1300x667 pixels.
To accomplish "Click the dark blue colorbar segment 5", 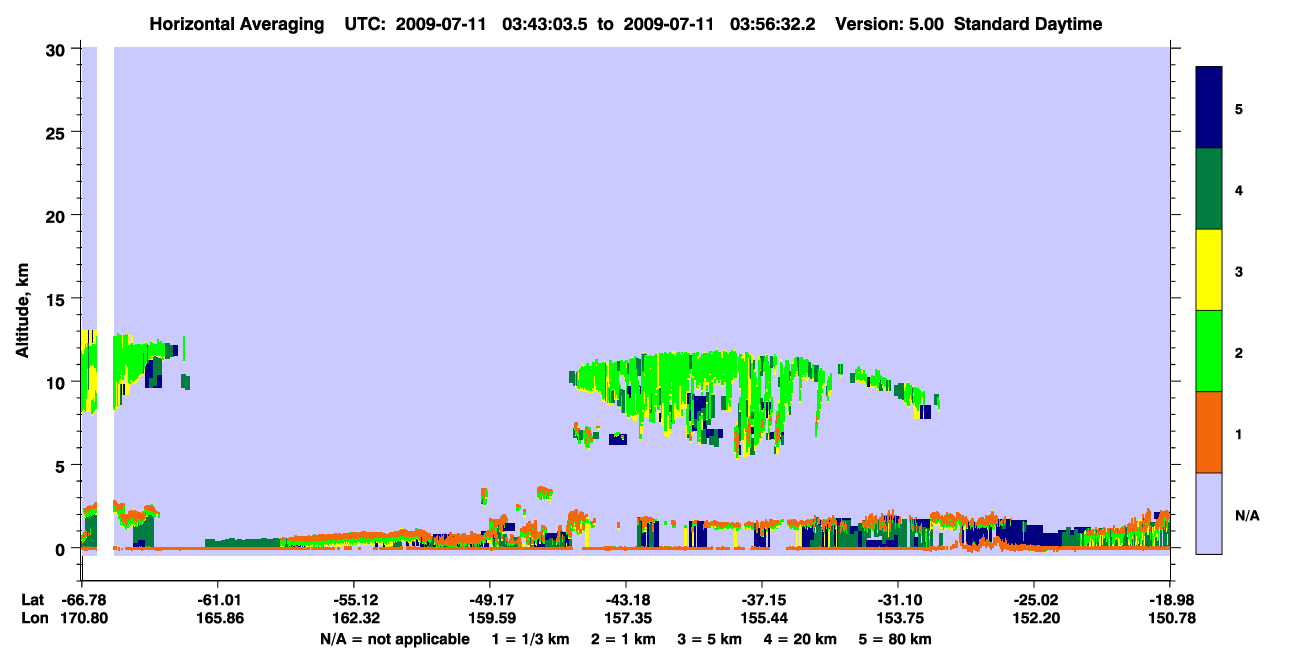I will click(x=1209, y=108).
